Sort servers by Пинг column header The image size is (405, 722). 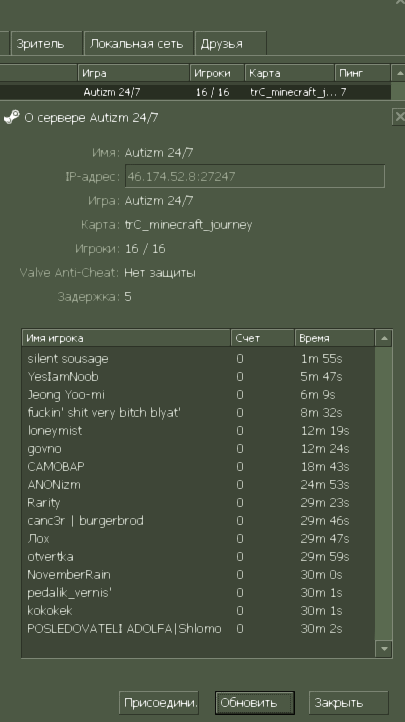[x=363, y=73]
